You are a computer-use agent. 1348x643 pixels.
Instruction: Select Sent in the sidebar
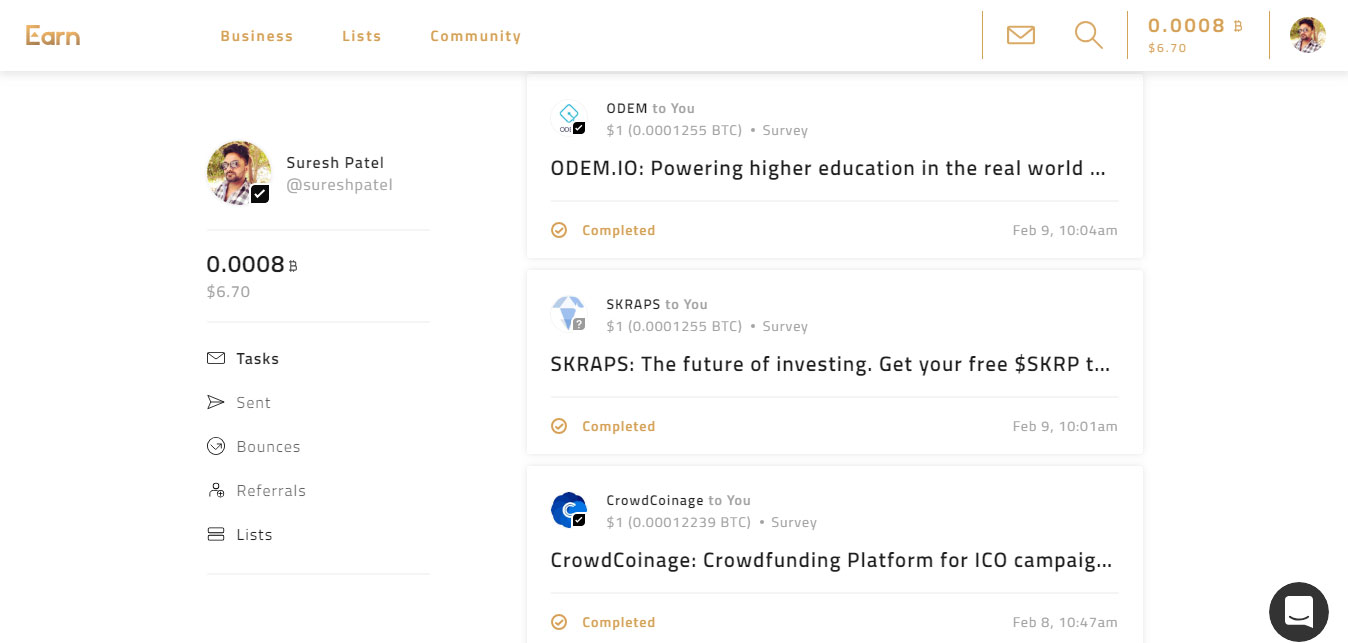coord(254,403)
